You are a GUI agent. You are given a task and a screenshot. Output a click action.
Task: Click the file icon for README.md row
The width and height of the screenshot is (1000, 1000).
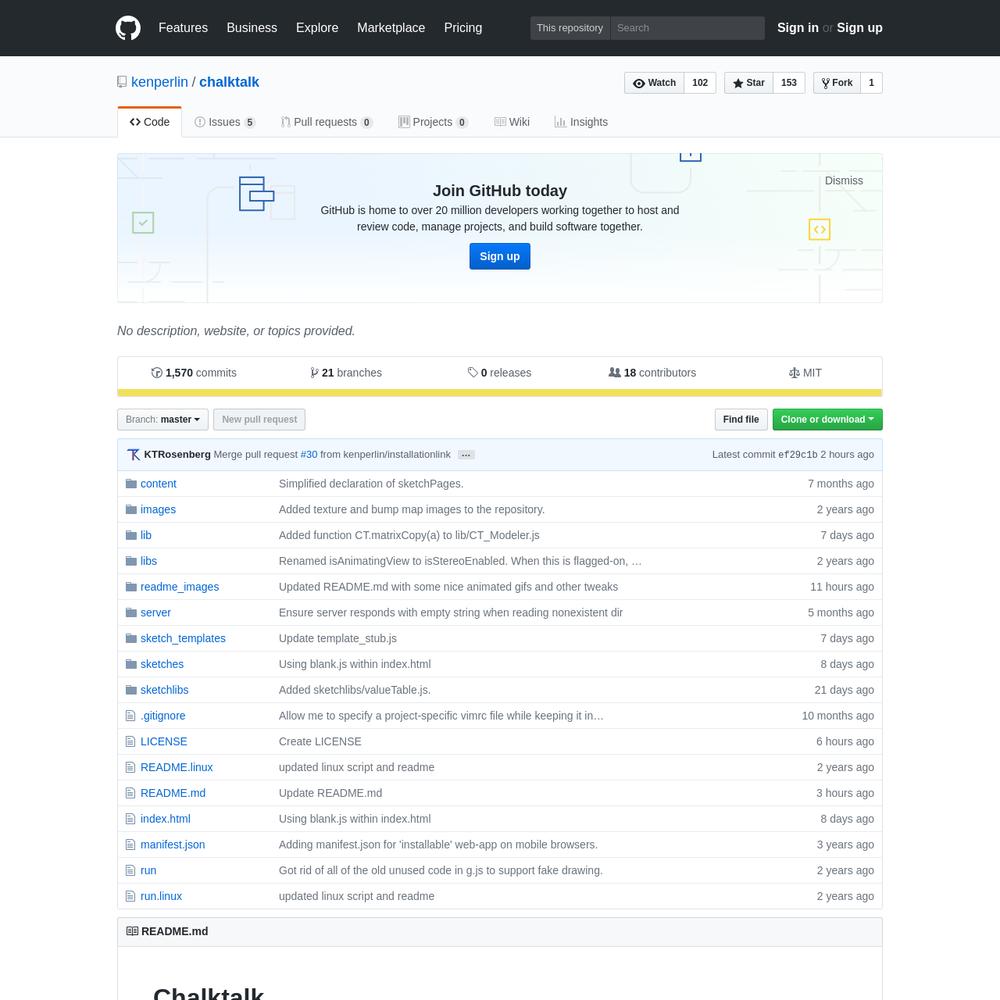tap(131, 793)
